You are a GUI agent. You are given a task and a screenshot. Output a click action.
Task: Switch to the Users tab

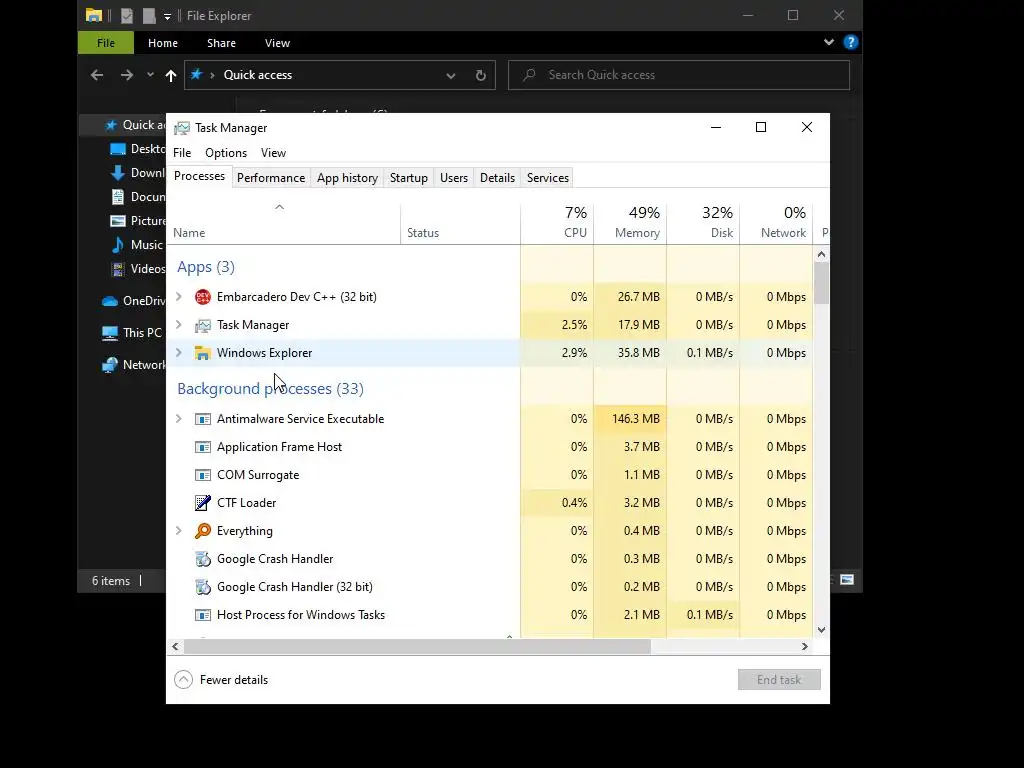454,178
